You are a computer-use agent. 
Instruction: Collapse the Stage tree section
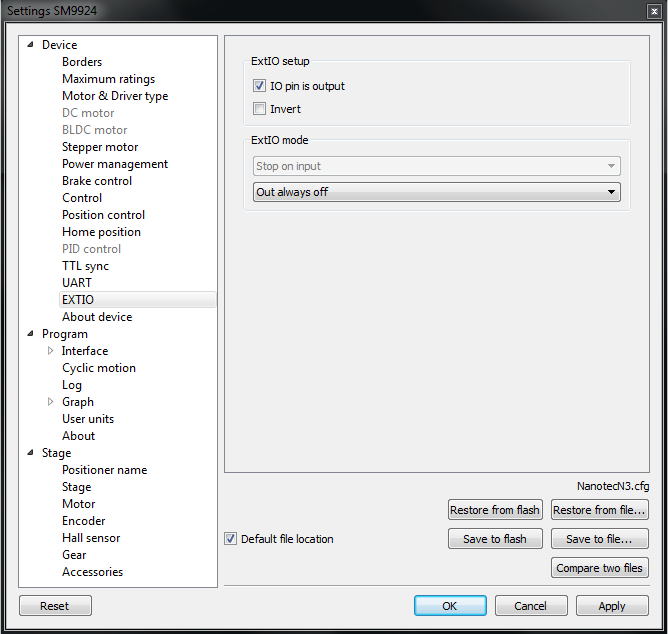[30, 453]
